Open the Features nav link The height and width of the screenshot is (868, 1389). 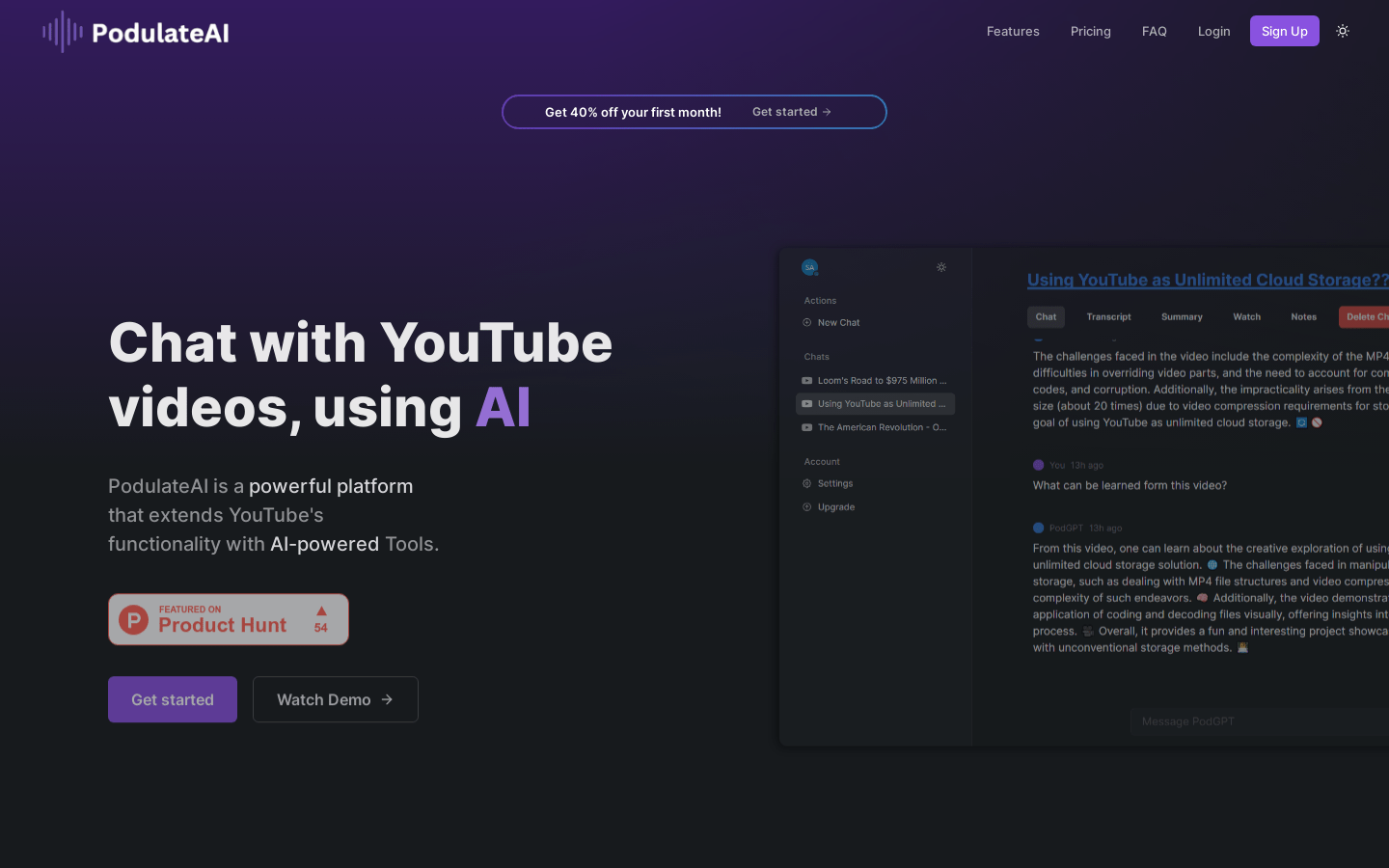point(1013,31)
